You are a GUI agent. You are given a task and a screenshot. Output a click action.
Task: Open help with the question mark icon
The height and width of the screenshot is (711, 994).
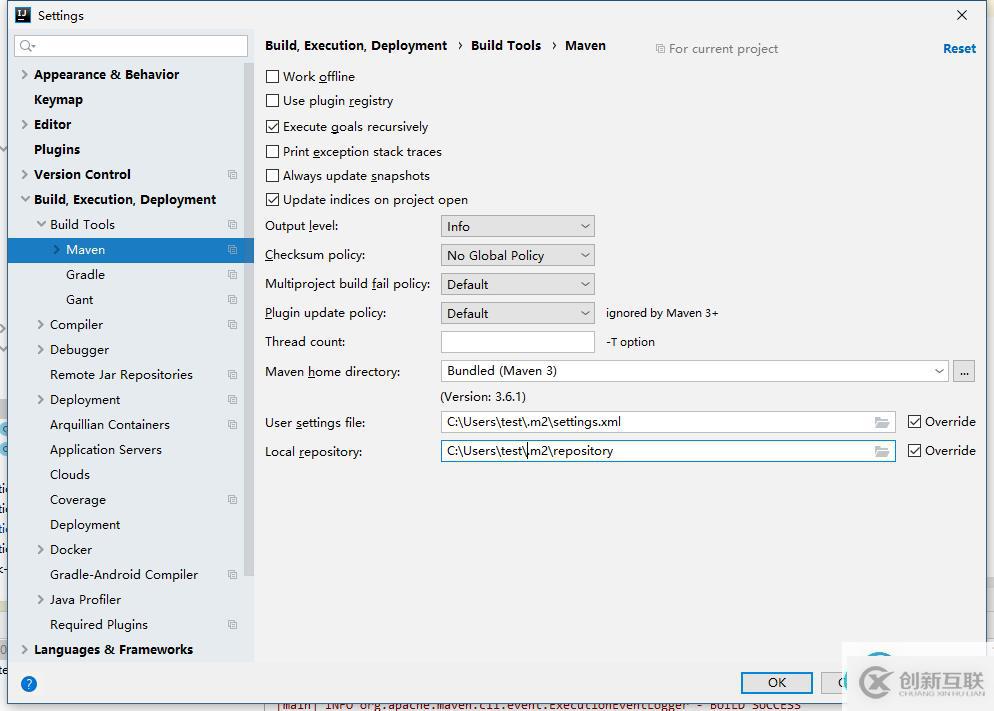tap(29, 684)
